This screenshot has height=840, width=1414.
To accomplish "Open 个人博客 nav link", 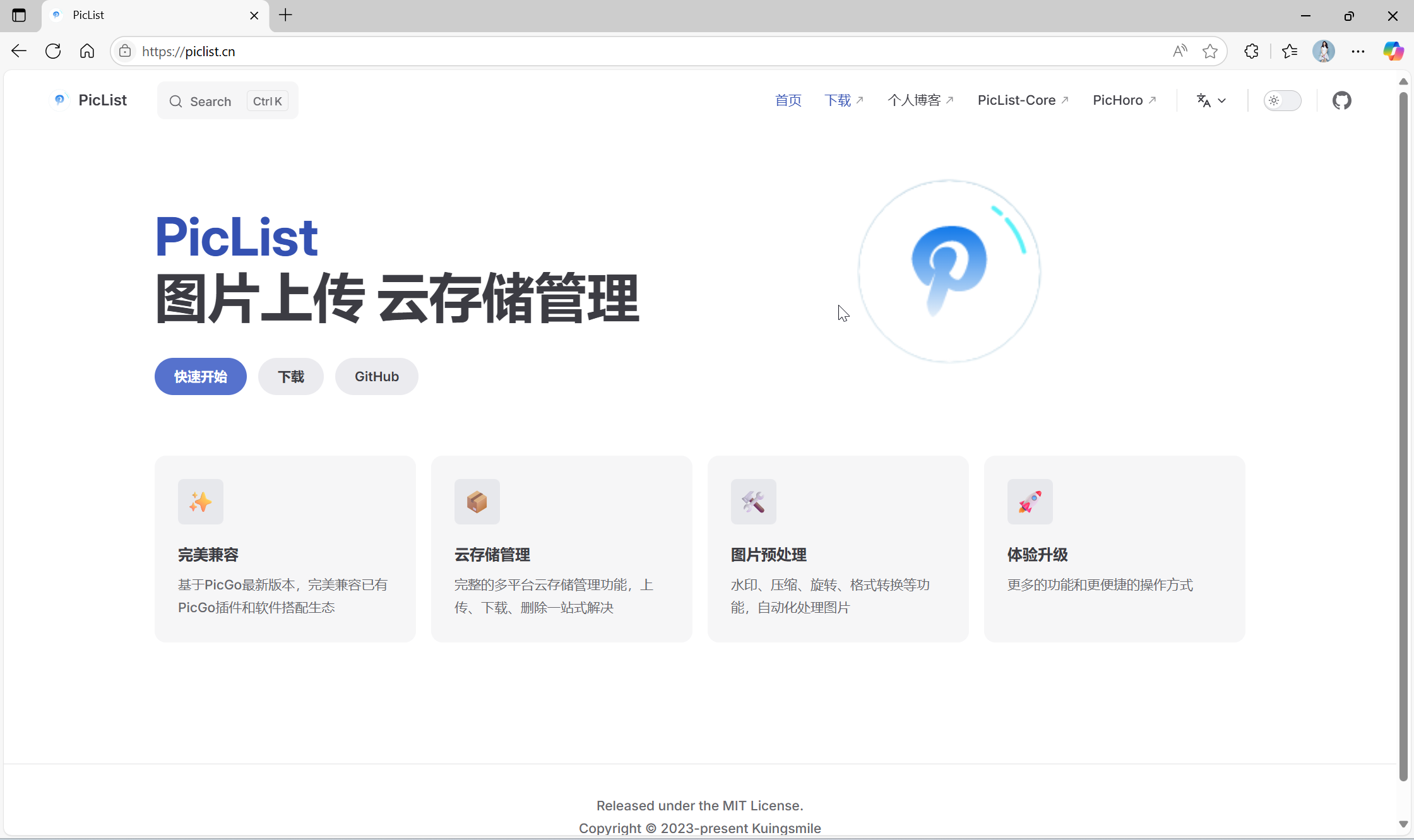I will (920, 100).
